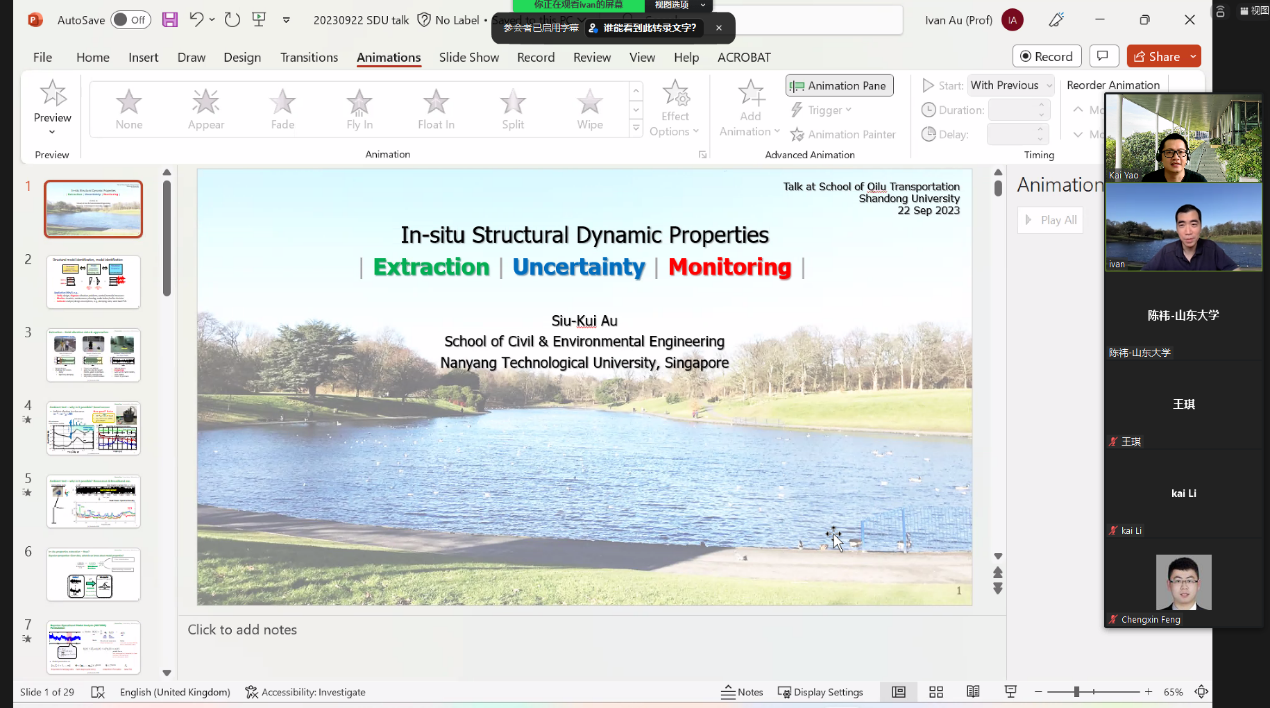The height and width of the screenshot is (708, 1270).
Task: Click the zoom in plus button
Action: click(1148, 692)
